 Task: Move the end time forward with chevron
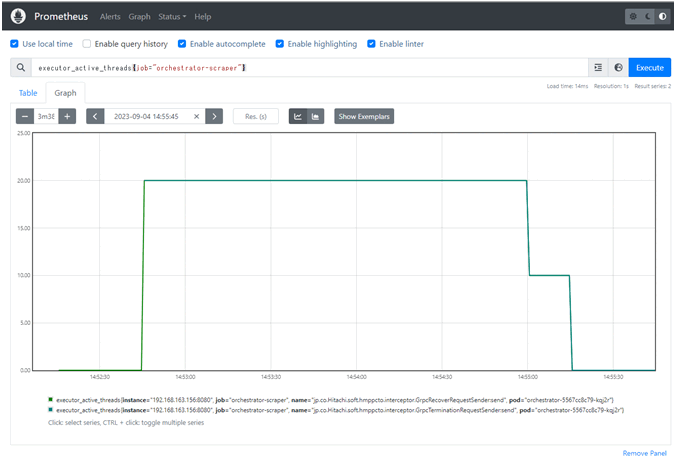click(x=213, y=116)
